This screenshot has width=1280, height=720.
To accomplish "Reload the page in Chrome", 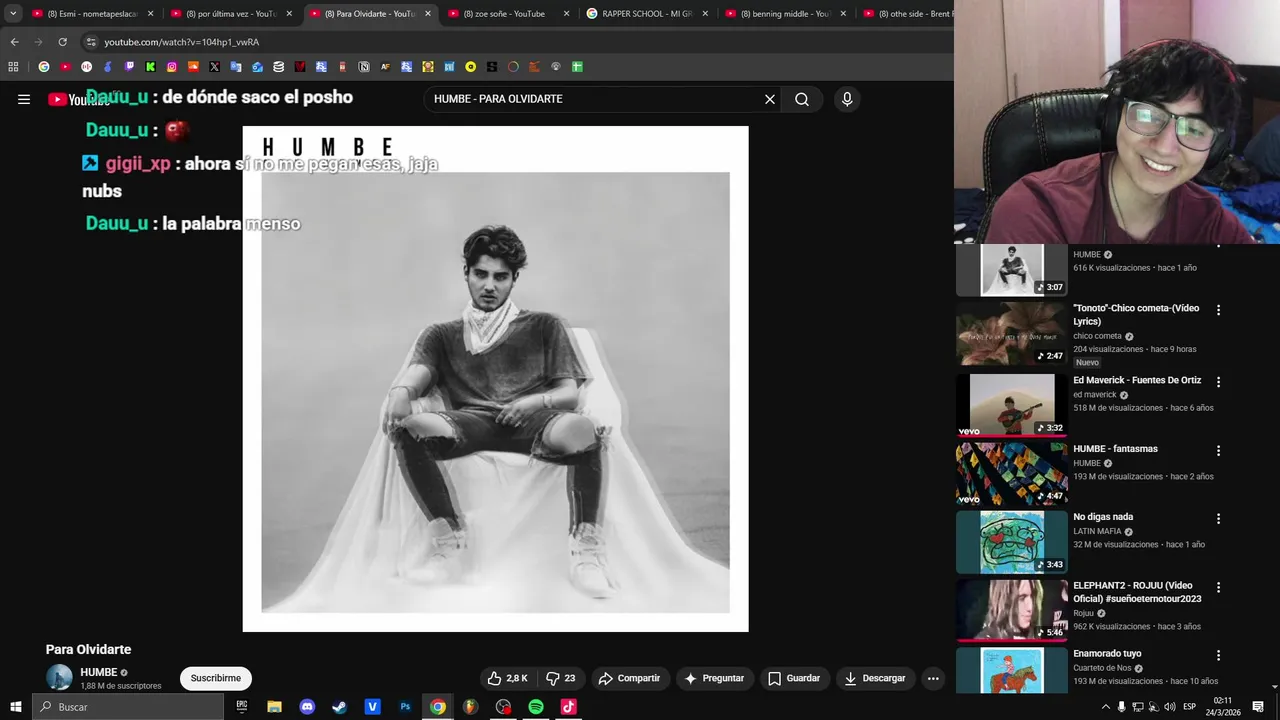I will coord(62,42).
